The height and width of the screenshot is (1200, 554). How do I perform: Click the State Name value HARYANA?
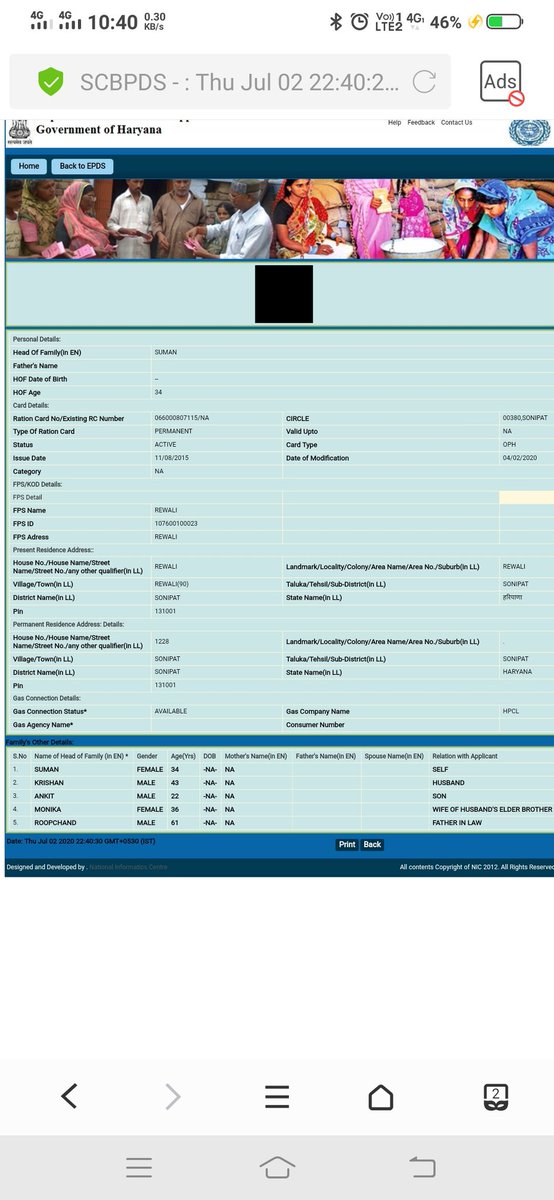click(518, 672)
